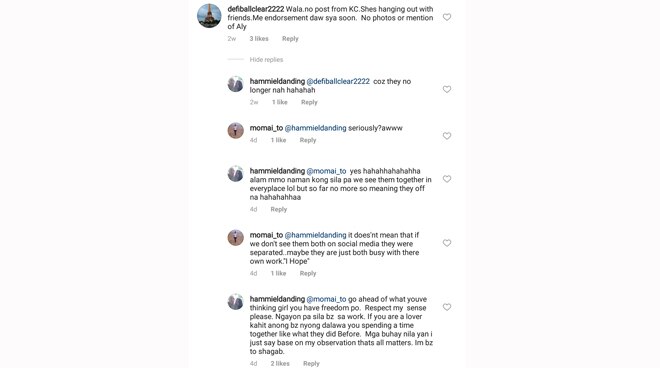This screenshot has width=660, height=368.
Task: Open momai_to's avatar beside 'seriously?awww'
Action: [x=236, y=131]
